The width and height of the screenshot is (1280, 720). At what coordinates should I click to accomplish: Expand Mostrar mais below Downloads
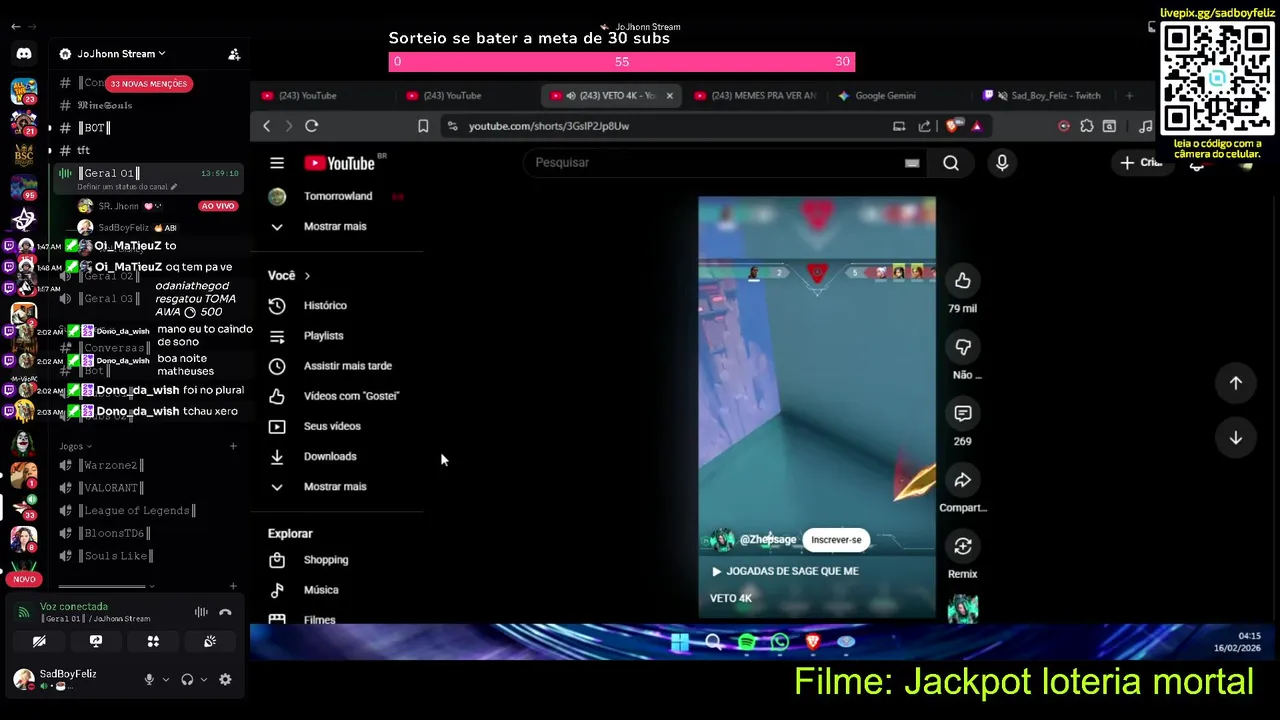pos(335,487)
